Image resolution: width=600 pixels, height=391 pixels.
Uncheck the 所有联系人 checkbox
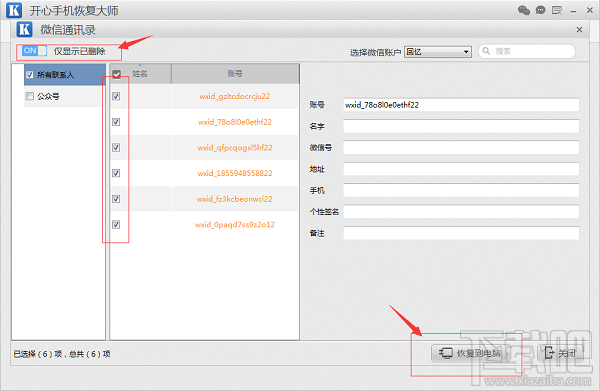(x=29, y=75)
